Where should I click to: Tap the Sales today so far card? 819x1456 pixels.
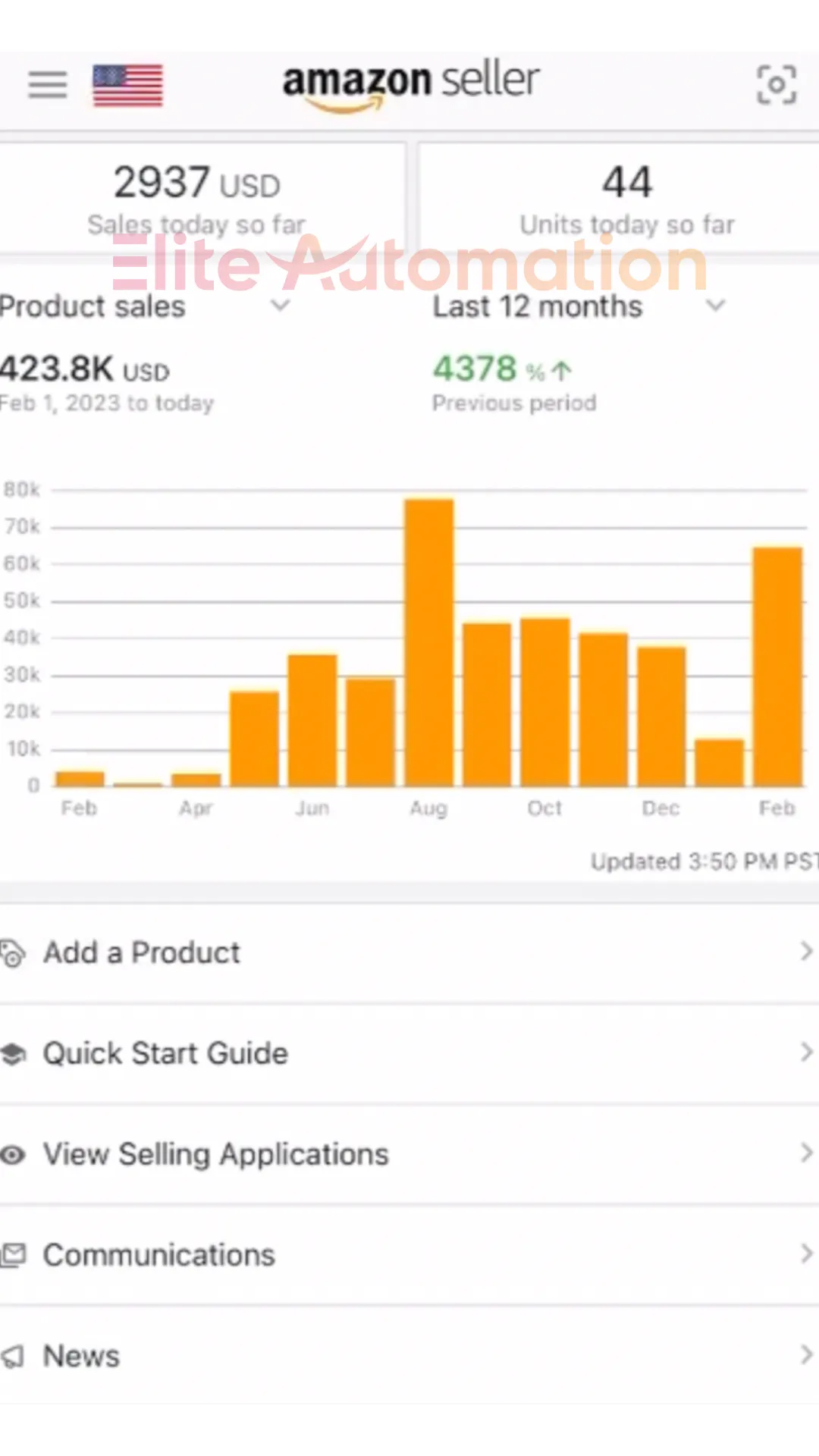pos(200,198)
